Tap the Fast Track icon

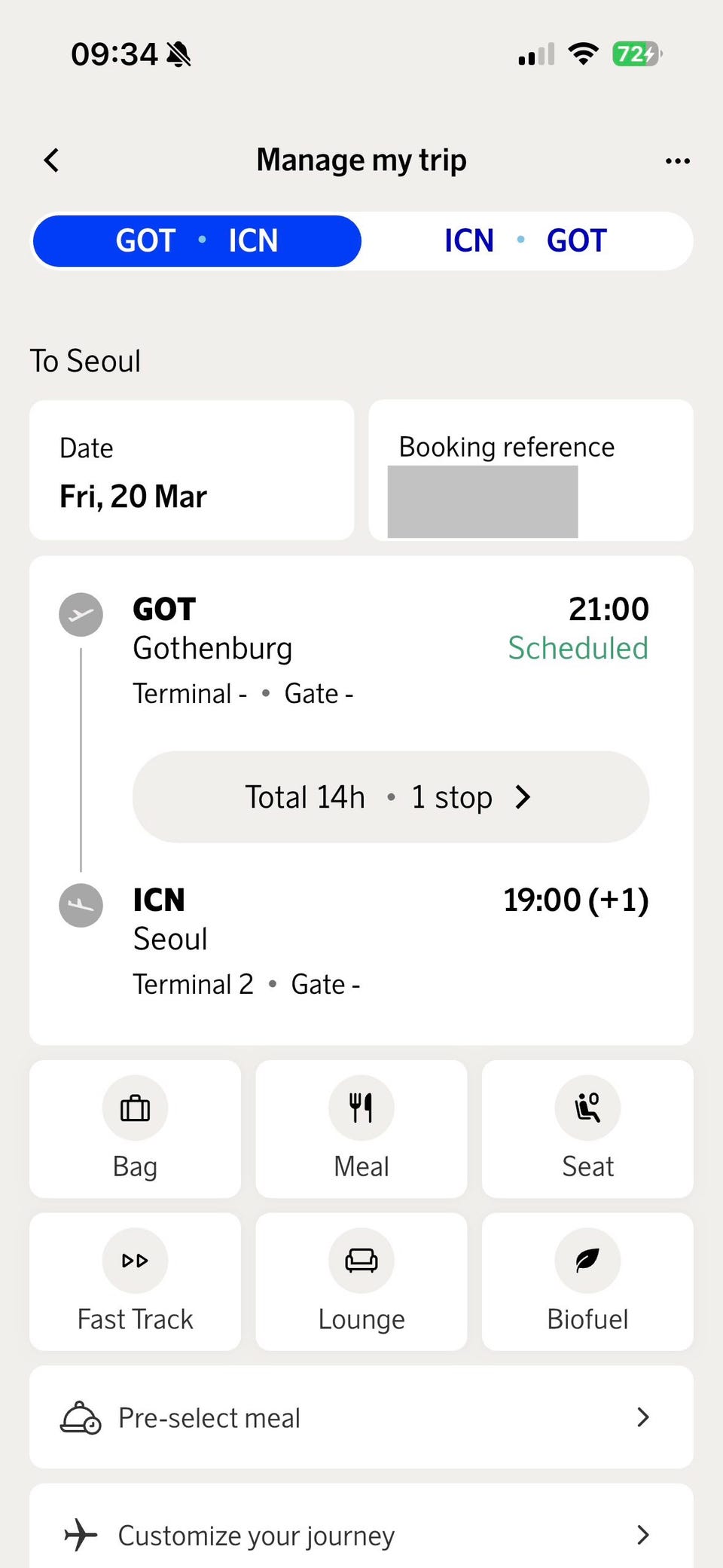(x=135, y=1261)
